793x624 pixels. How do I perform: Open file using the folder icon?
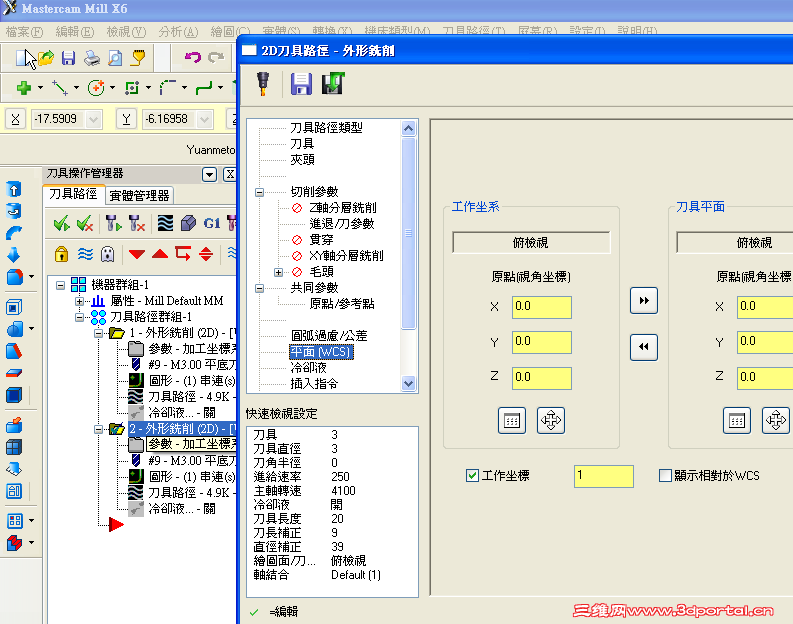click(46, 59)
